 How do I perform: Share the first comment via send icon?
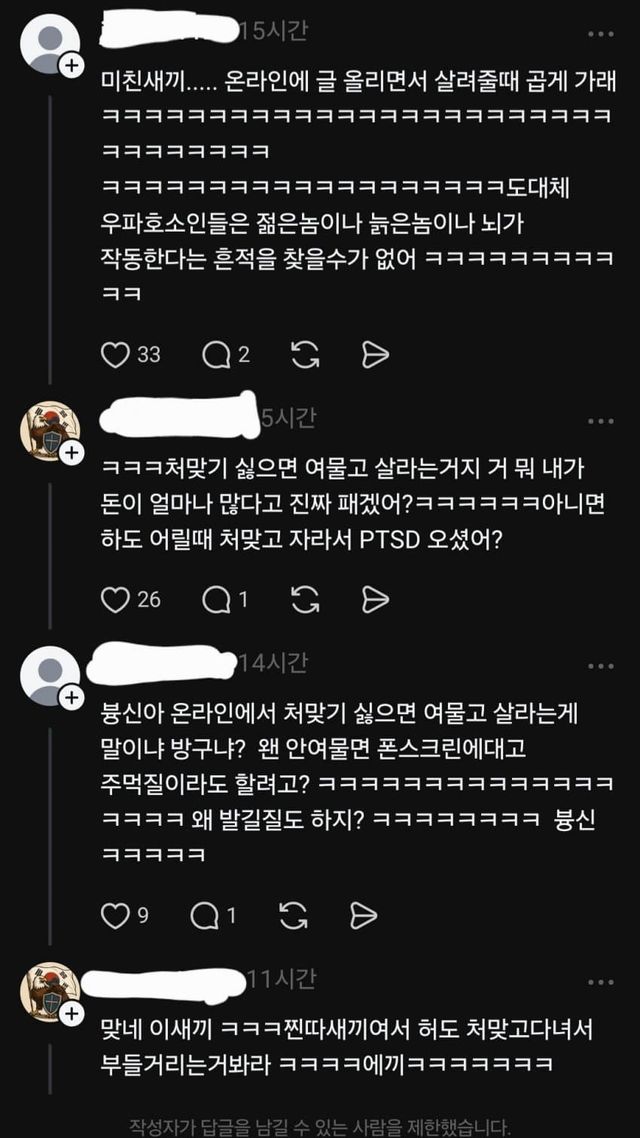[x=375, y=355]
